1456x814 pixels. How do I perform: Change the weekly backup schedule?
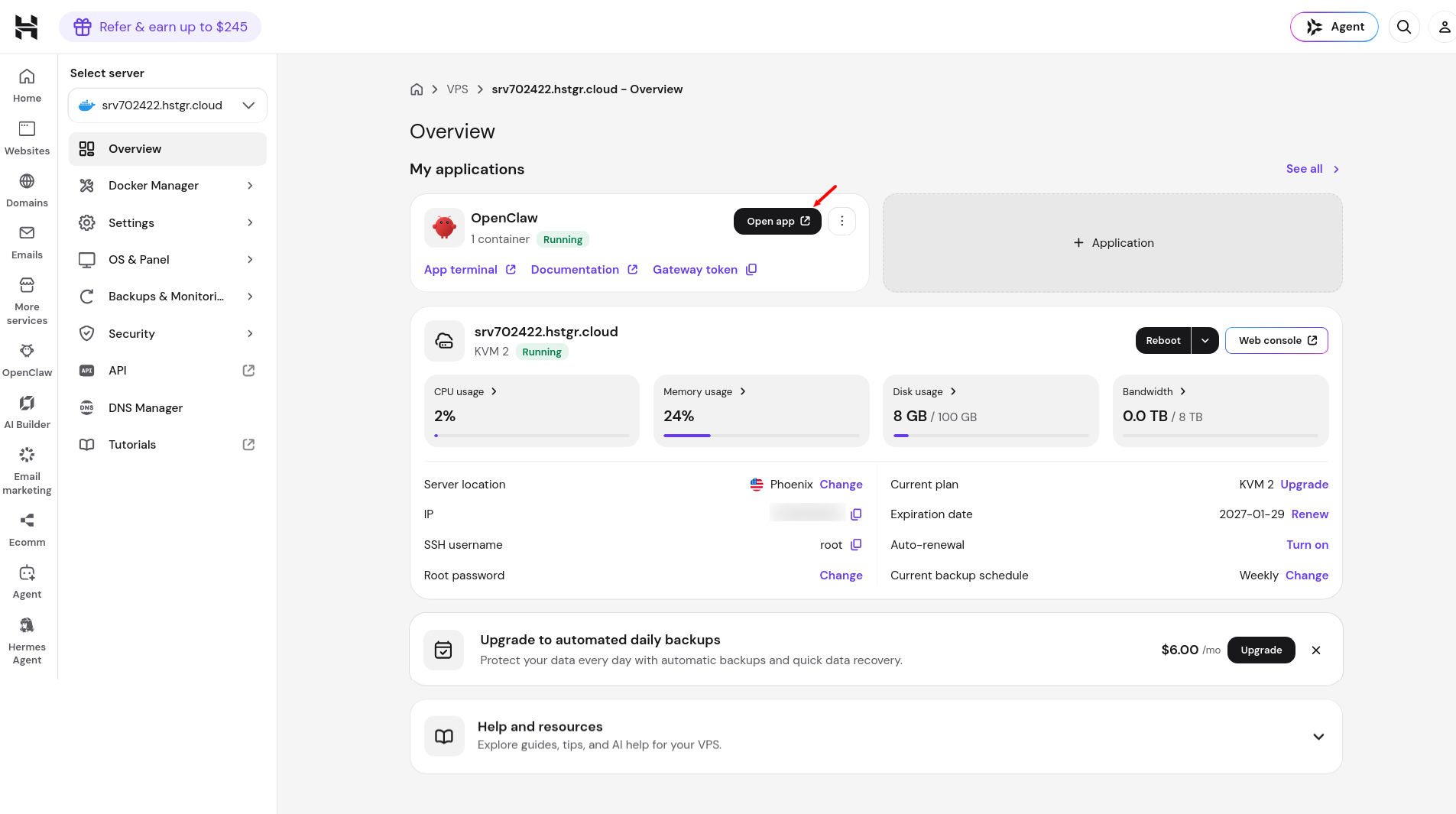click(1306, 576)
